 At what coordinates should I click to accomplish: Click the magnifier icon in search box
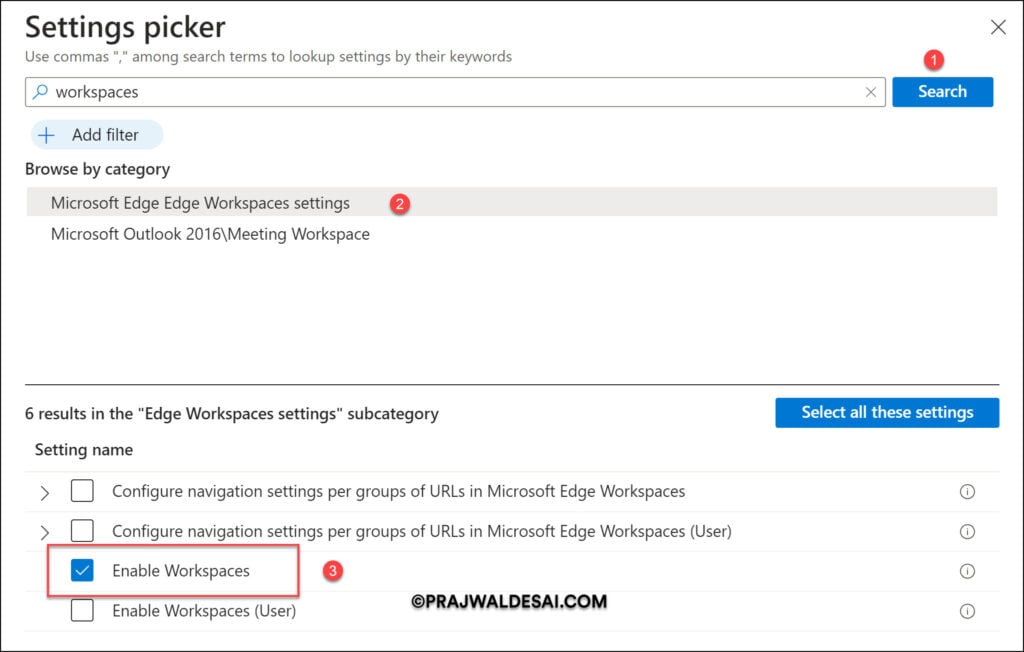point(40,91)
